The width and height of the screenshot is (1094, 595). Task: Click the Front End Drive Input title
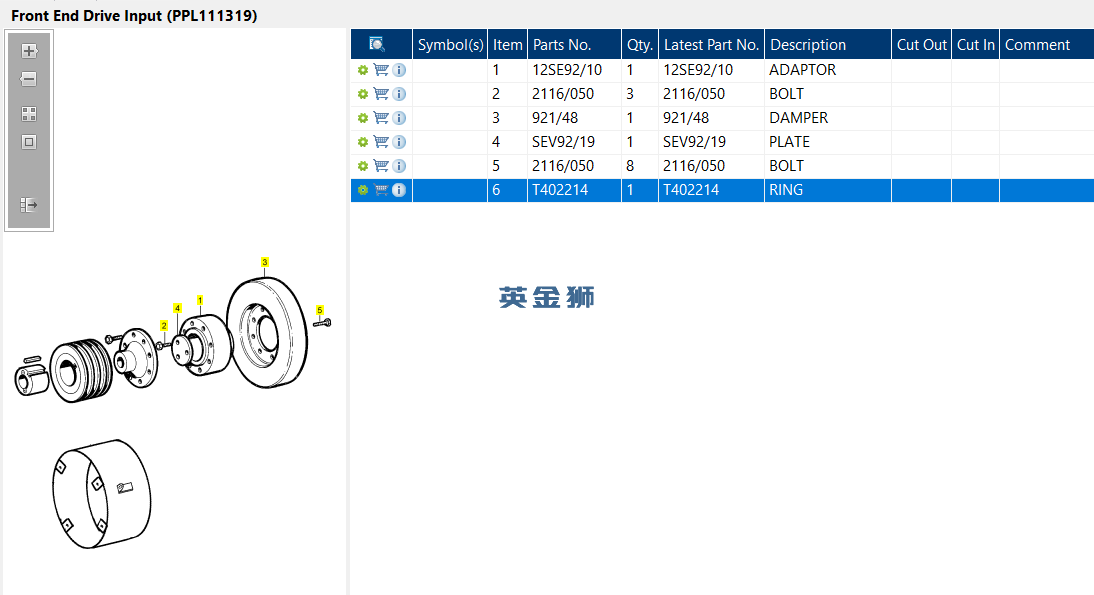pos(134,15)
